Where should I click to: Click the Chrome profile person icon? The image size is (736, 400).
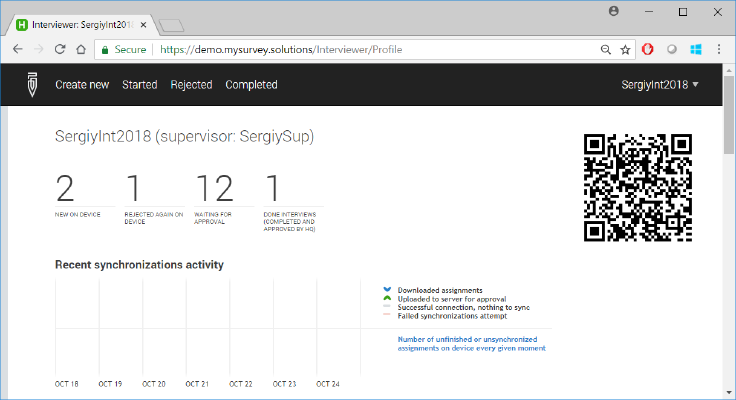(613, 11)
